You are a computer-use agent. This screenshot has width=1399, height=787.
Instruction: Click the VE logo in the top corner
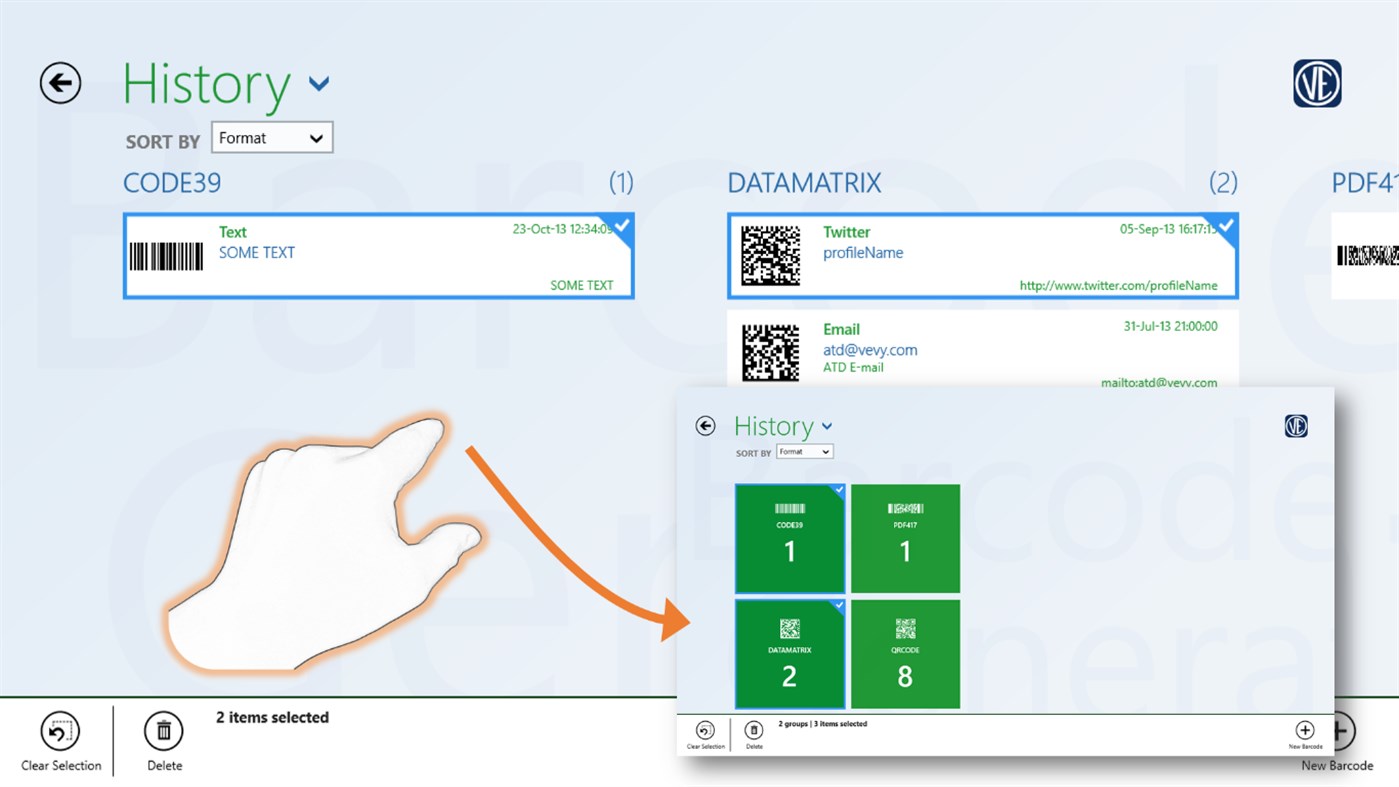click(1317, 83)
